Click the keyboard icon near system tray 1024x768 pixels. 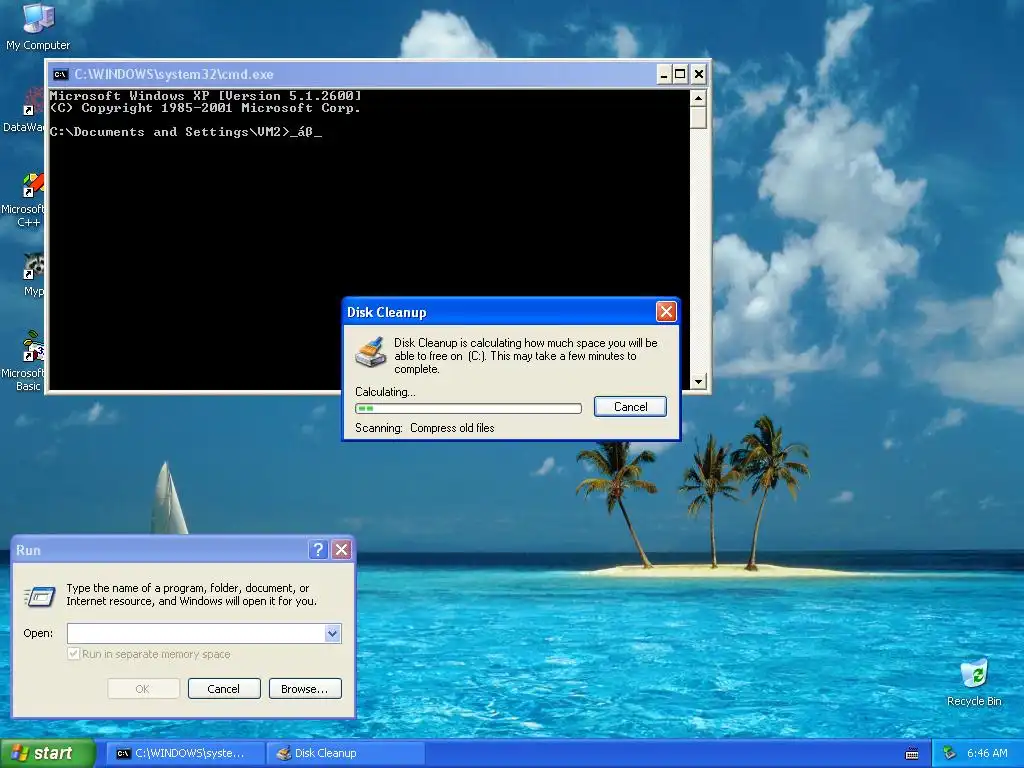click(x=912, y=754)
